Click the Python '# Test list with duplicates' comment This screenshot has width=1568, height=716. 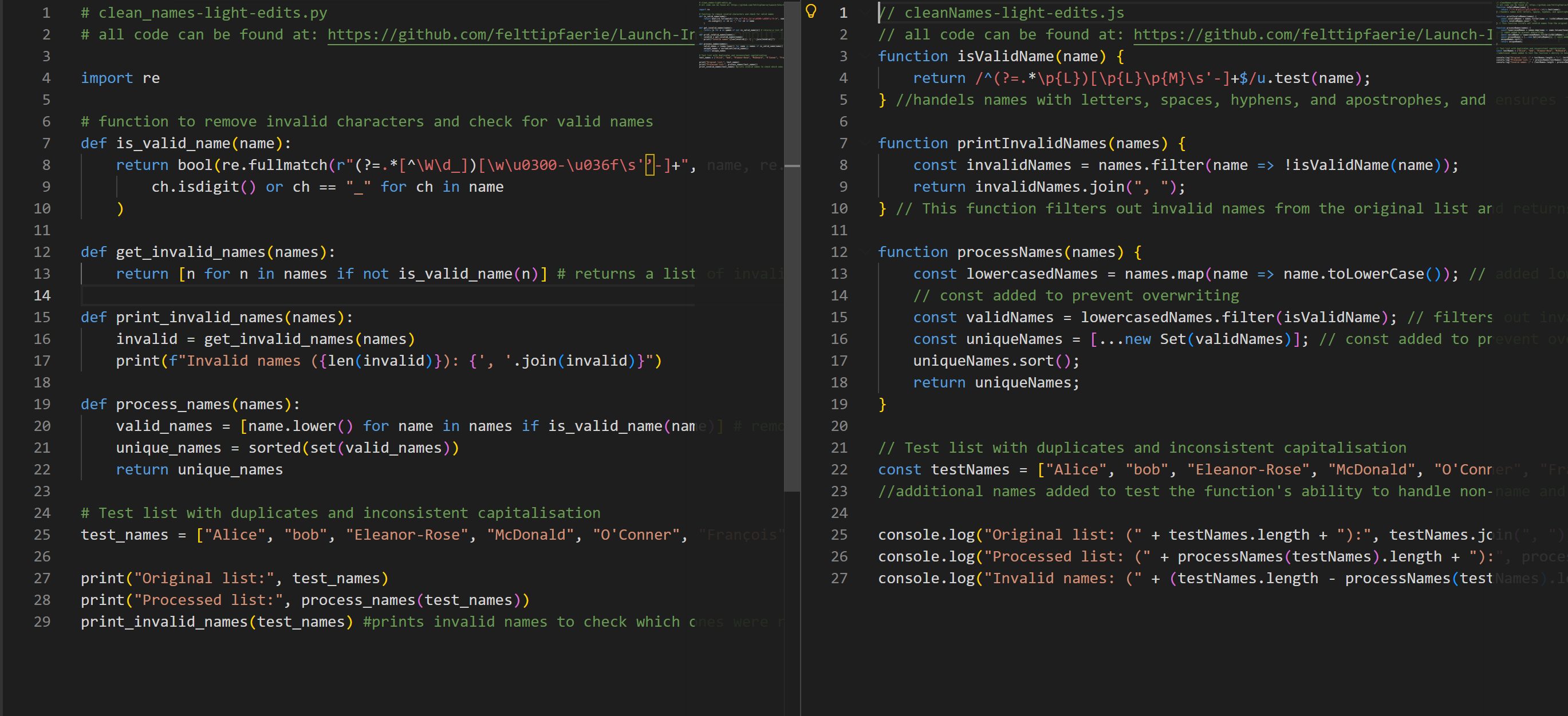pyautogui.click(x=341, y=513)
